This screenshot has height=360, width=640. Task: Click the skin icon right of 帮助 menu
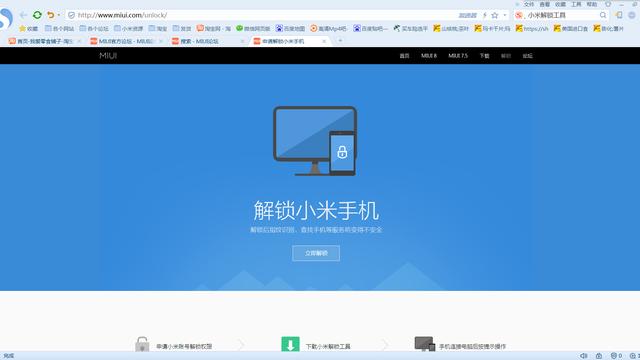point(608,4)
